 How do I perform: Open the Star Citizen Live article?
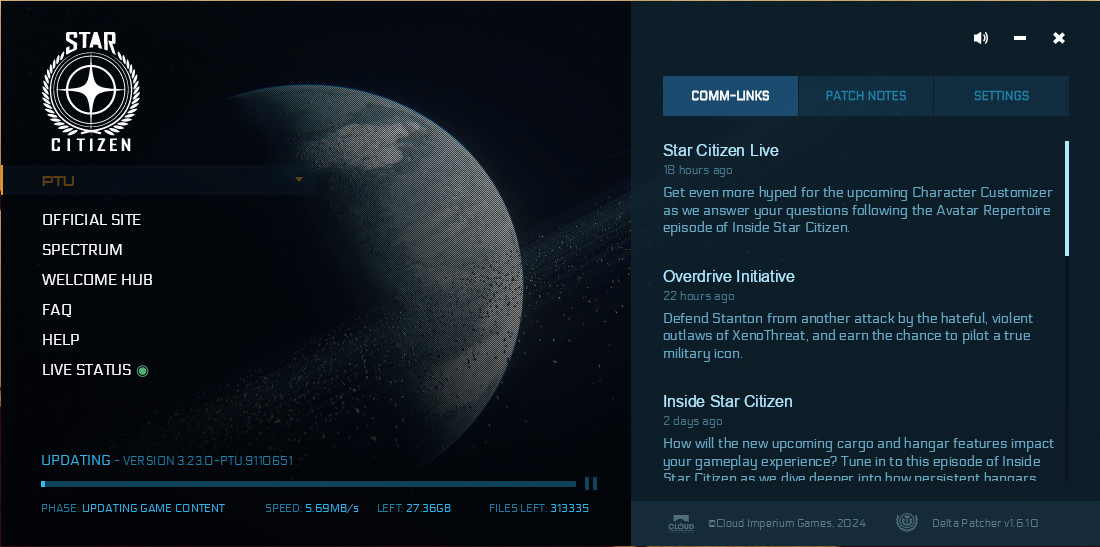(720, 151)
